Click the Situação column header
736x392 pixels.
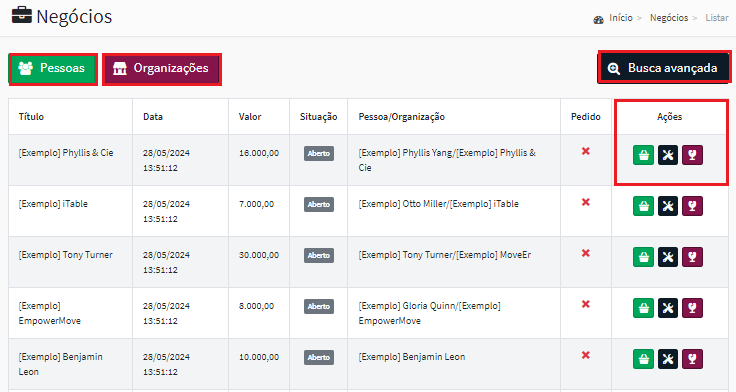click(x=318, y=117)
